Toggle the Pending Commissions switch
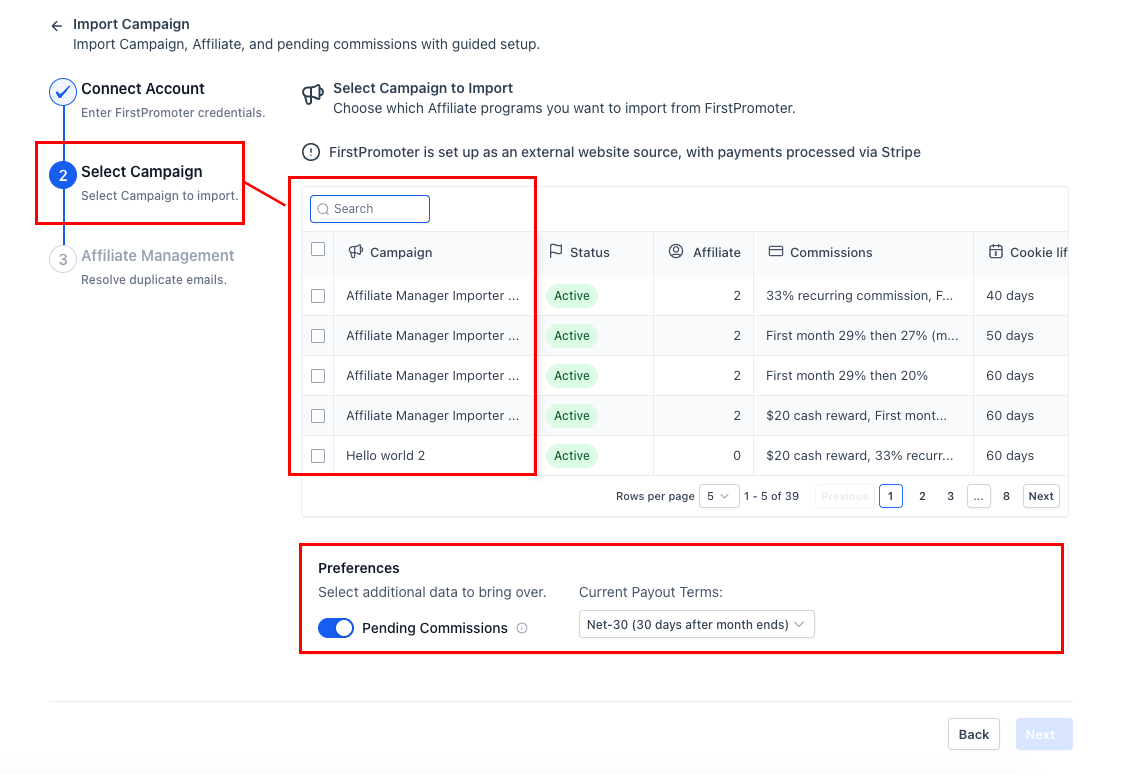The width and height of the screenshot is (1121, 774). tap(336, 628)
